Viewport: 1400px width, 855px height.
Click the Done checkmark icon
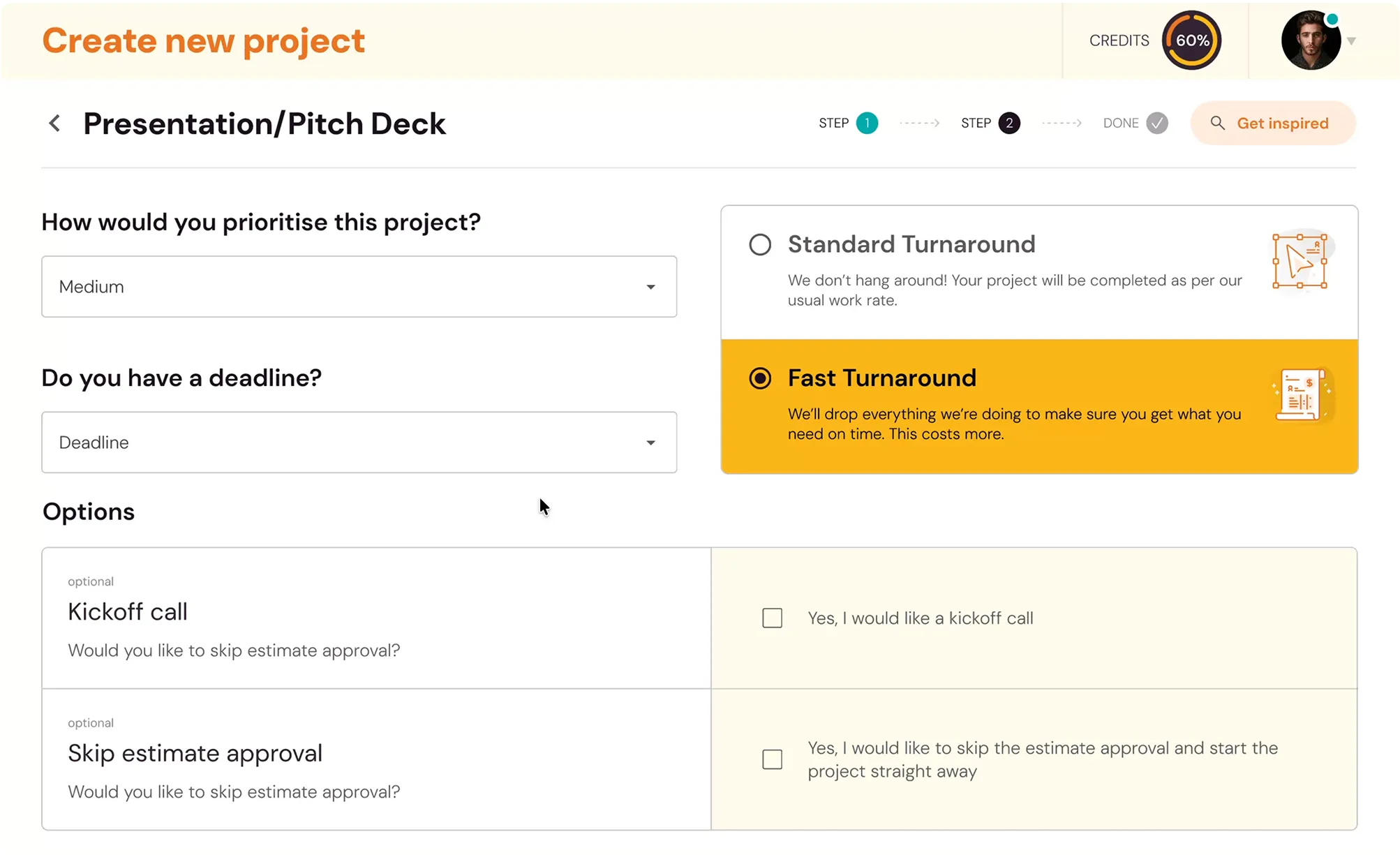(x=1156, y=123)
